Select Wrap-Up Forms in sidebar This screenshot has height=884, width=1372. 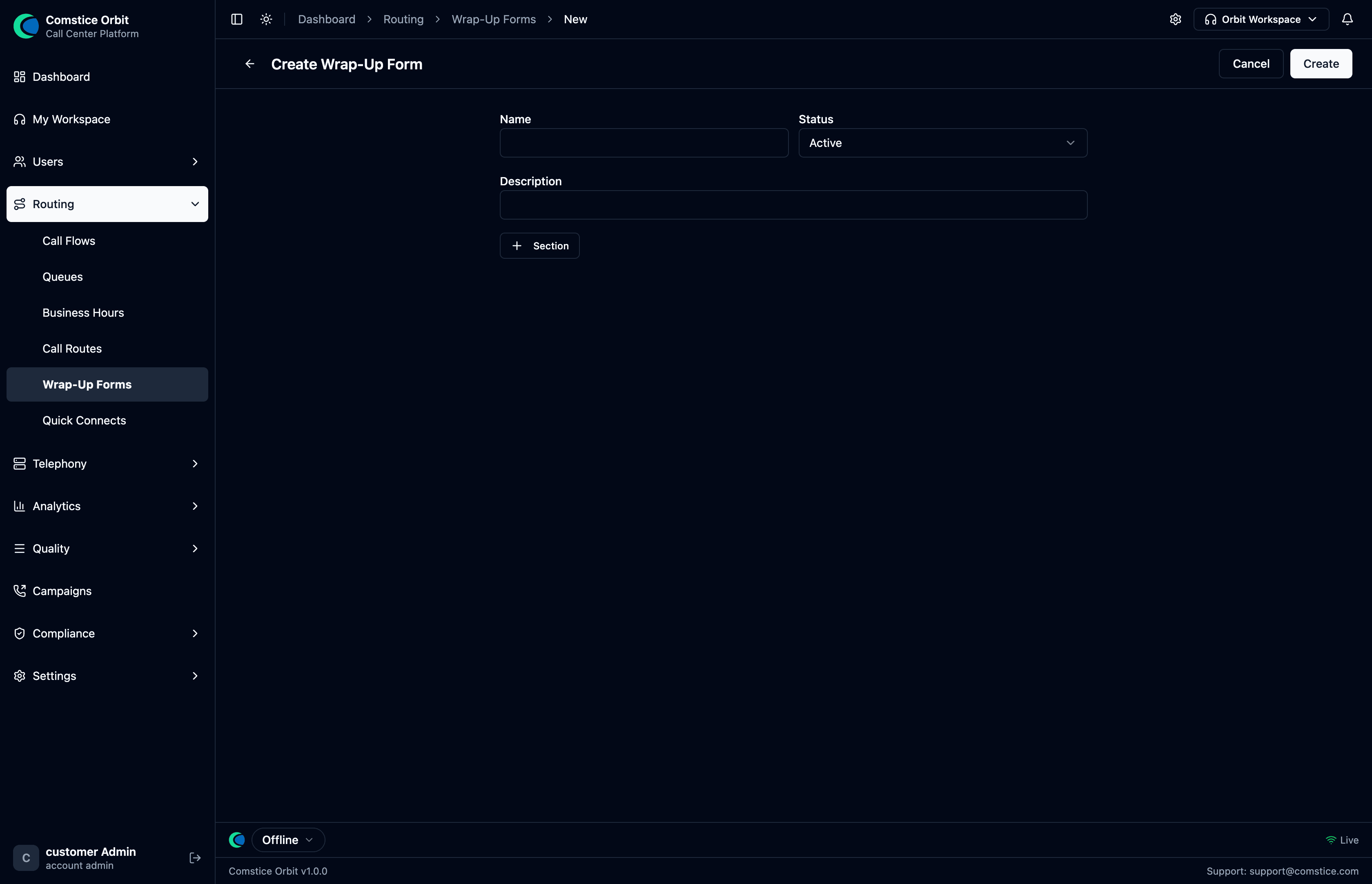coord(107,384)
